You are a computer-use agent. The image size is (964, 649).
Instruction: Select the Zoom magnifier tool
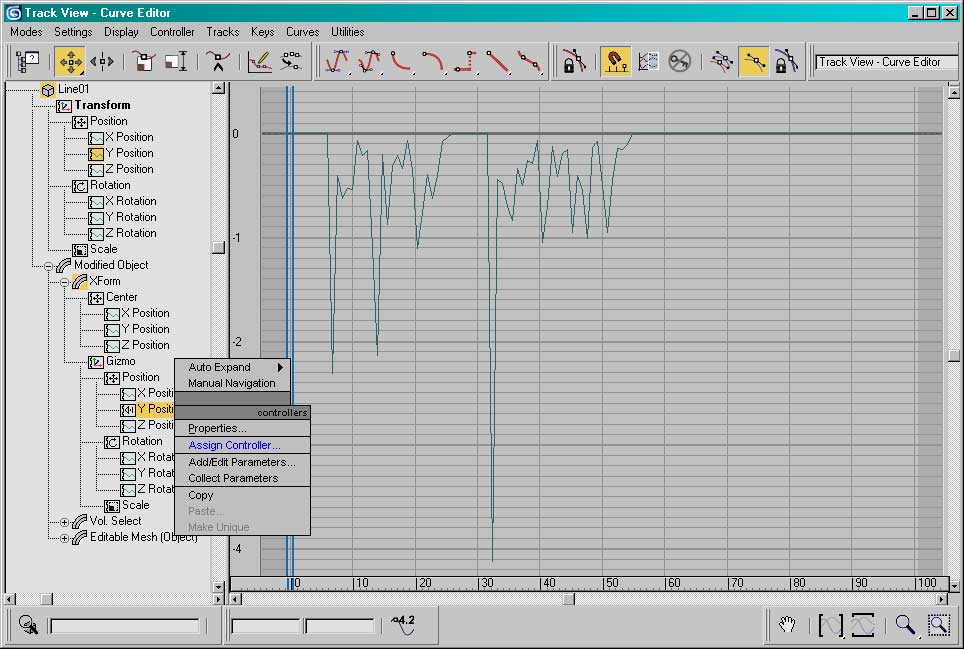pyautogui.click(x=905, y=625)
